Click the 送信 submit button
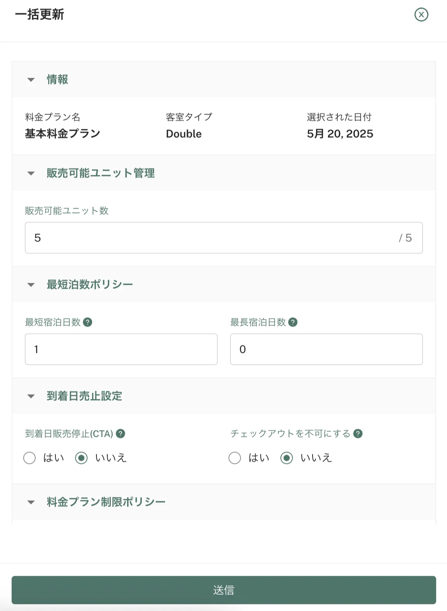 pyautogui.click(x=224, y=590)
